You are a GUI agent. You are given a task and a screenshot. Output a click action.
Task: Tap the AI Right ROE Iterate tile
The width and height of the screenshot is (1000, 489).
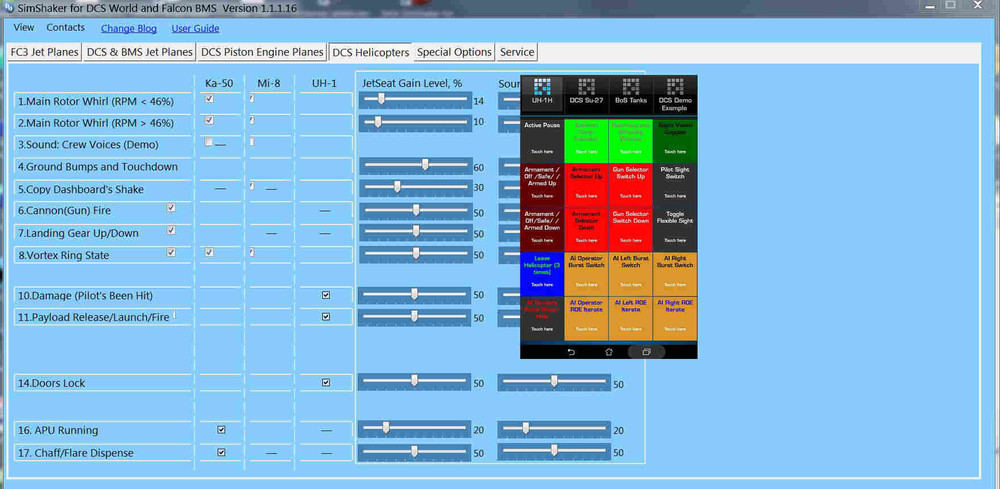[675, 318]
